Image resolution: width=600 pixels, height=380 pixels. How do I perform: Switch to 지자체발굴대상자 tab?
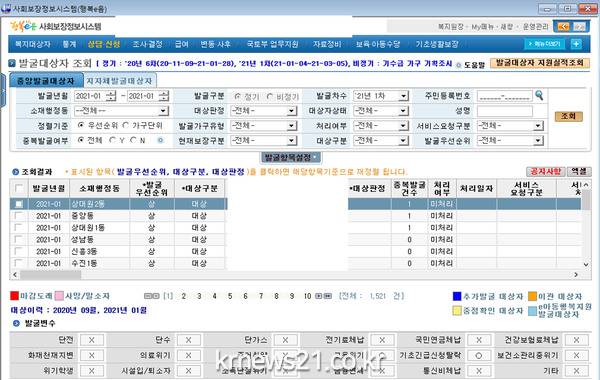120,81
